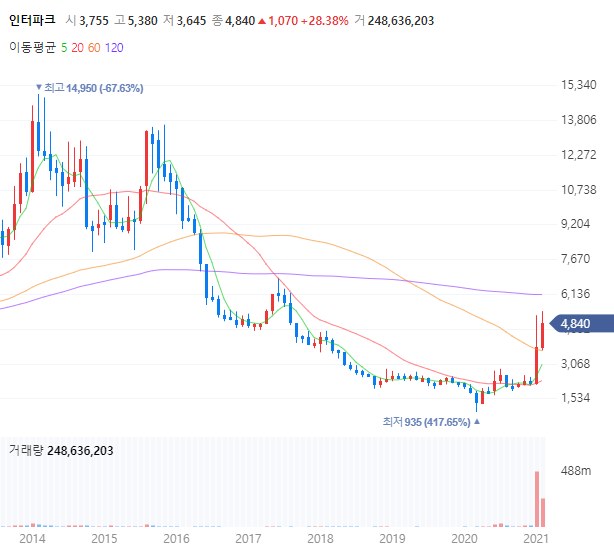Viewport: 614px width, 556px height.
Task: Click the 2019 year axis label
Action: click(x=392, y=539)
